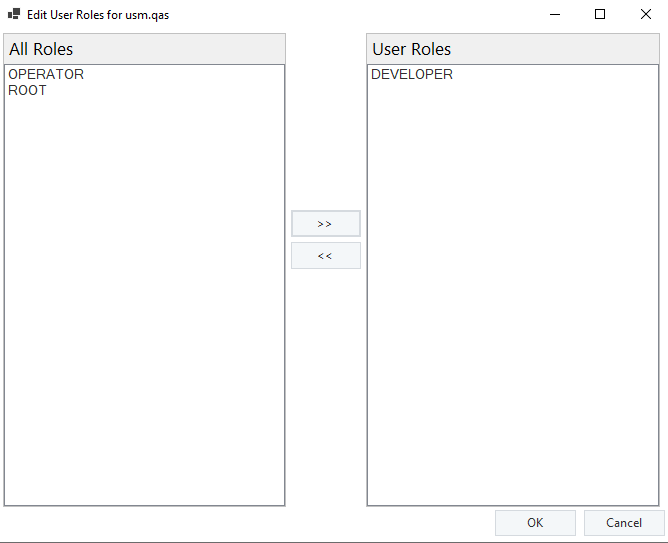Click the User Roles header label

(412, 49)
